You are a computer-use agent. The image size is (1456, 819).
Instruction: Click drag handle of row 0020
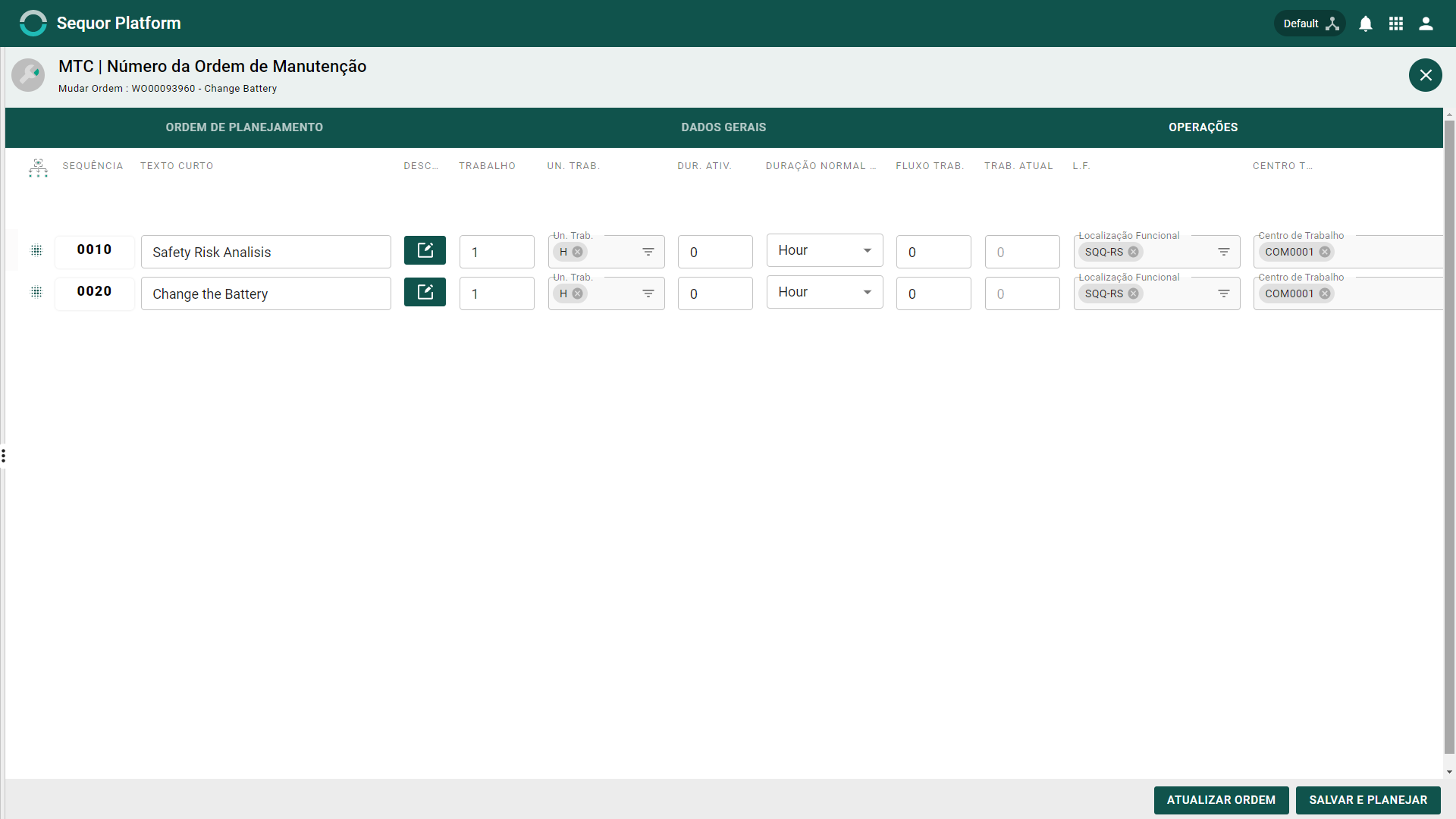36,292
